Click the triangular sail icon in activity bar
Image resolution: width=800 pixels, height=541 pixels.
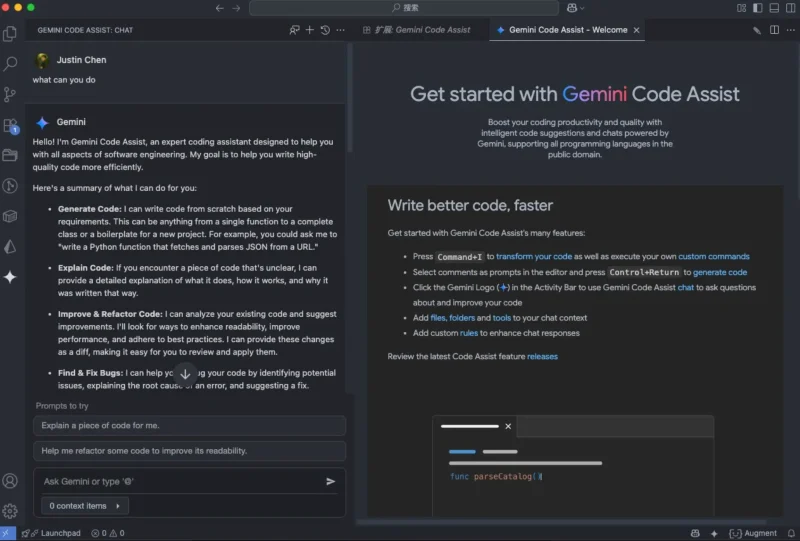pyautogui.click(x=10, y=247)
